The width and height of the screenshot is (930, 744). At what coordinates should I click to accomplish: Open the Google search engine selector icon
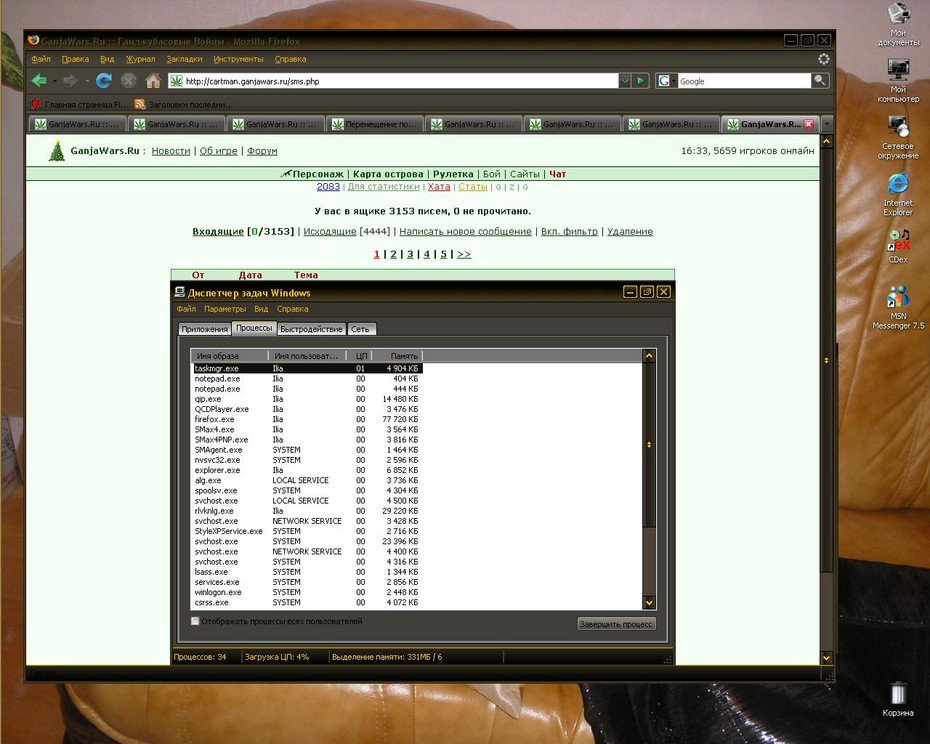[x=666, y=81]
